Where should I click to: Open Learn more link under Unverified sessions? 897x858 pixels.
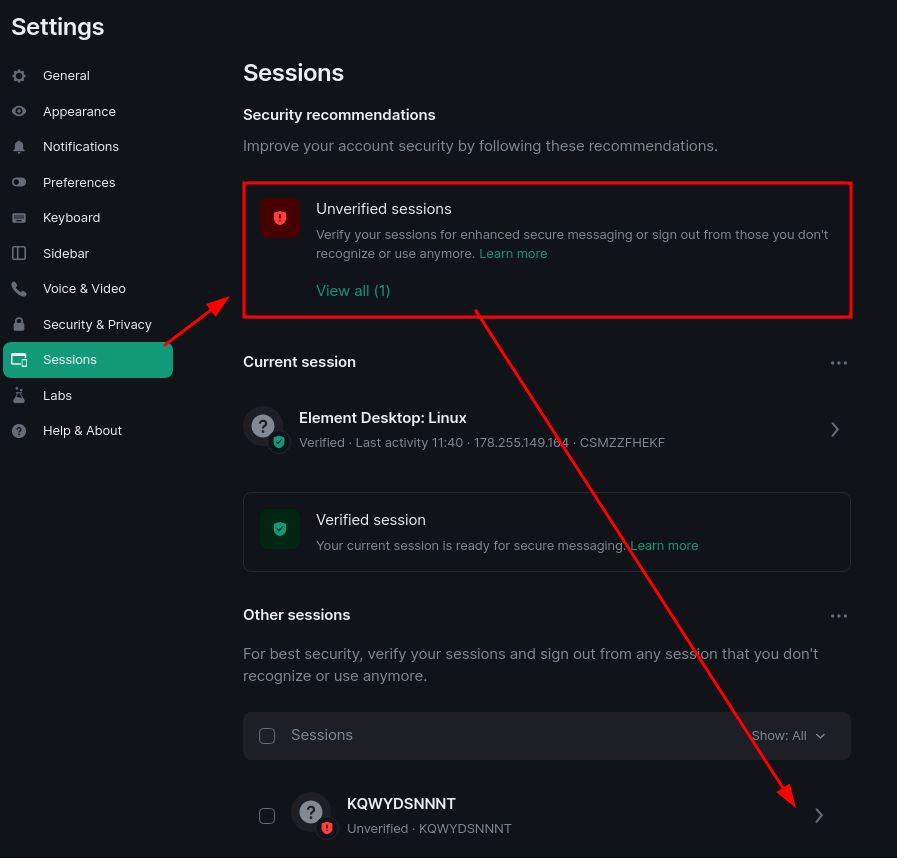513,253
